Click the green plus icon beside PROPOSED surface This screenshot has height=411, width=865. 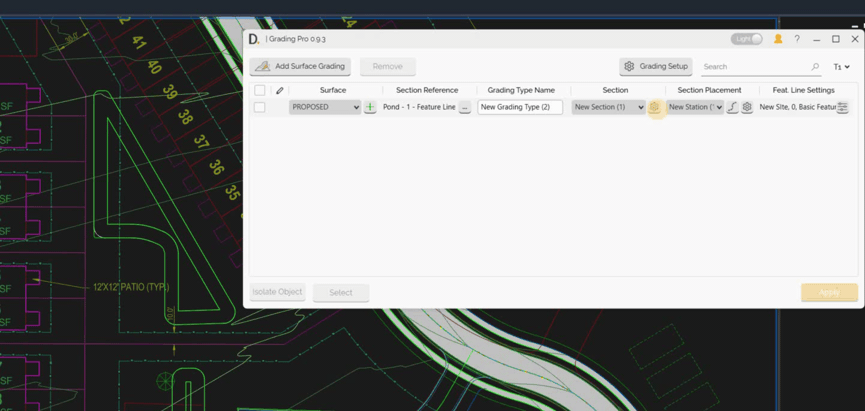click(370, 107)
